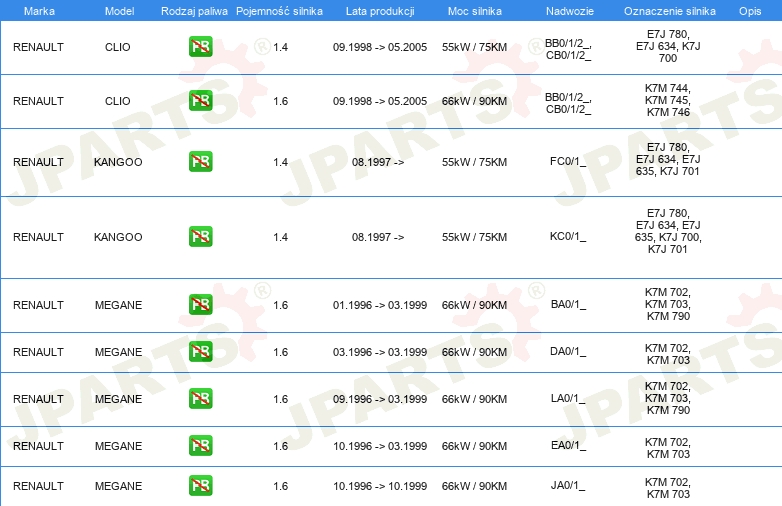
Task: Click RENAULT in the CLIO 1.4 row
Action: [38, 47]
